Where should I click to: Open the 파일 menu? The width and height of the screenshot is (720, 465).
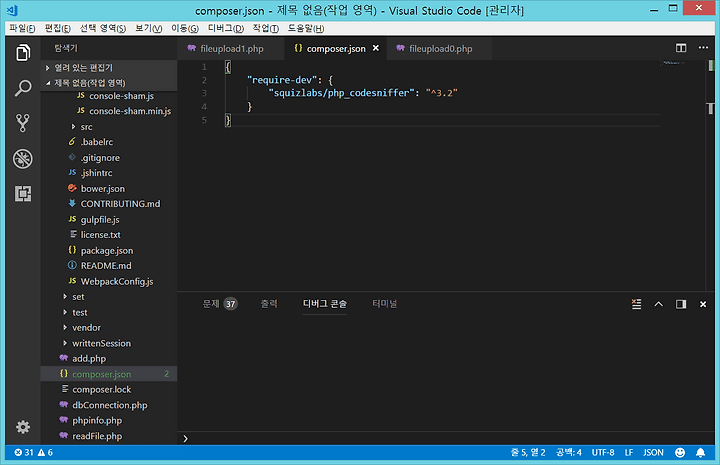22,28
